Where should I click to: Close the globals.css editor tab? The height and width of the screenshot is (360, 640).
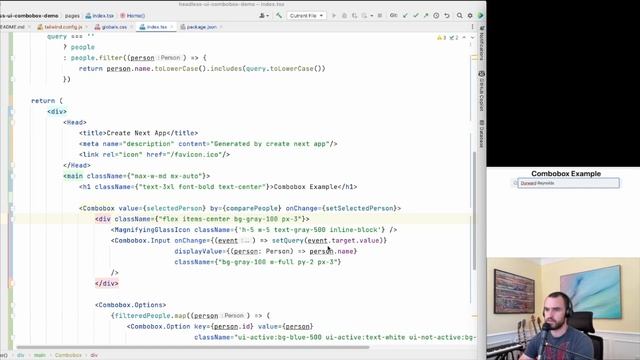[x=131, y=27]
